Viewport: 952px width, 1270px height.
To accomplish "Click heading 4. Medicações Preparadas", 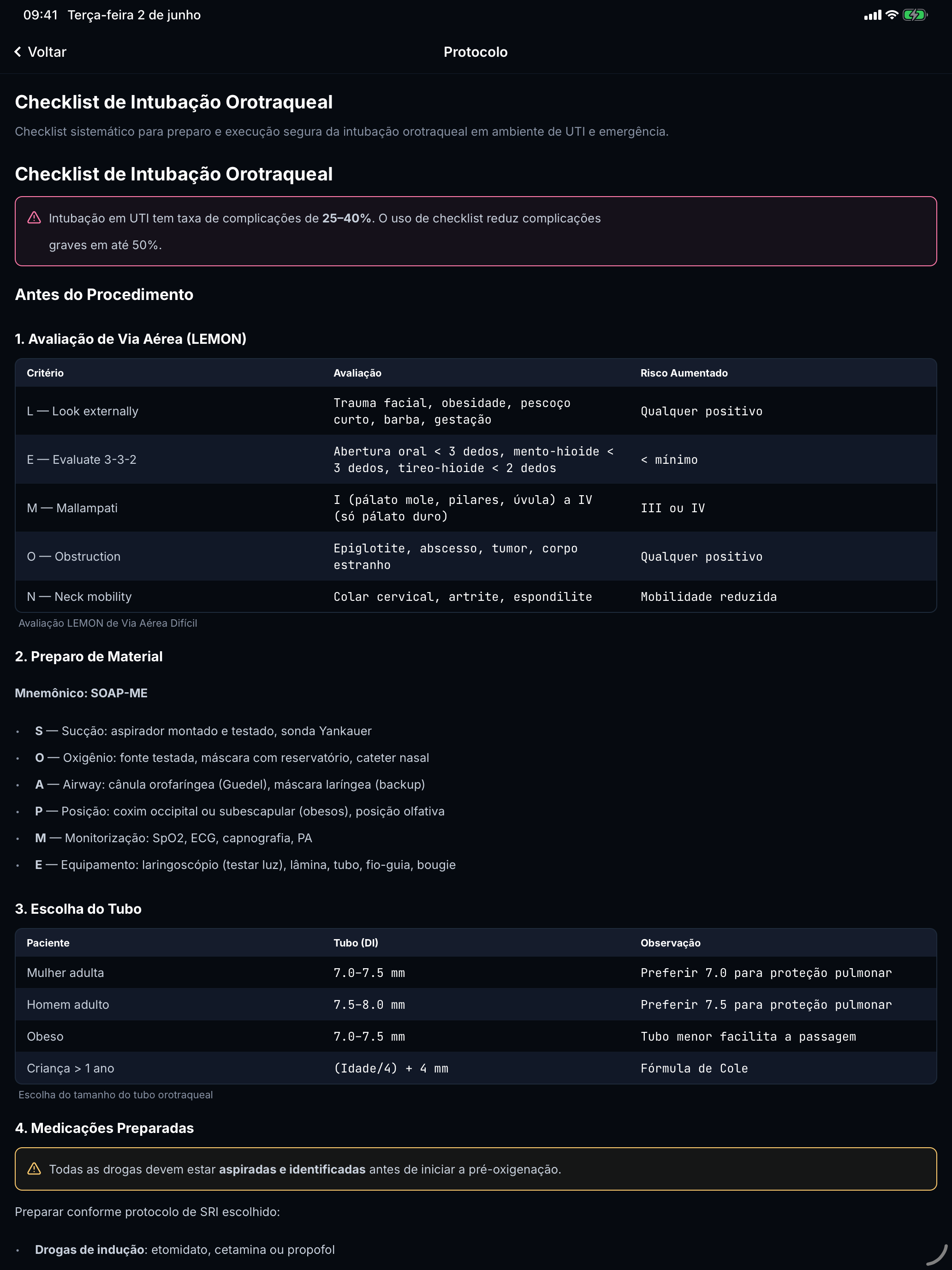I will 104,1128.
